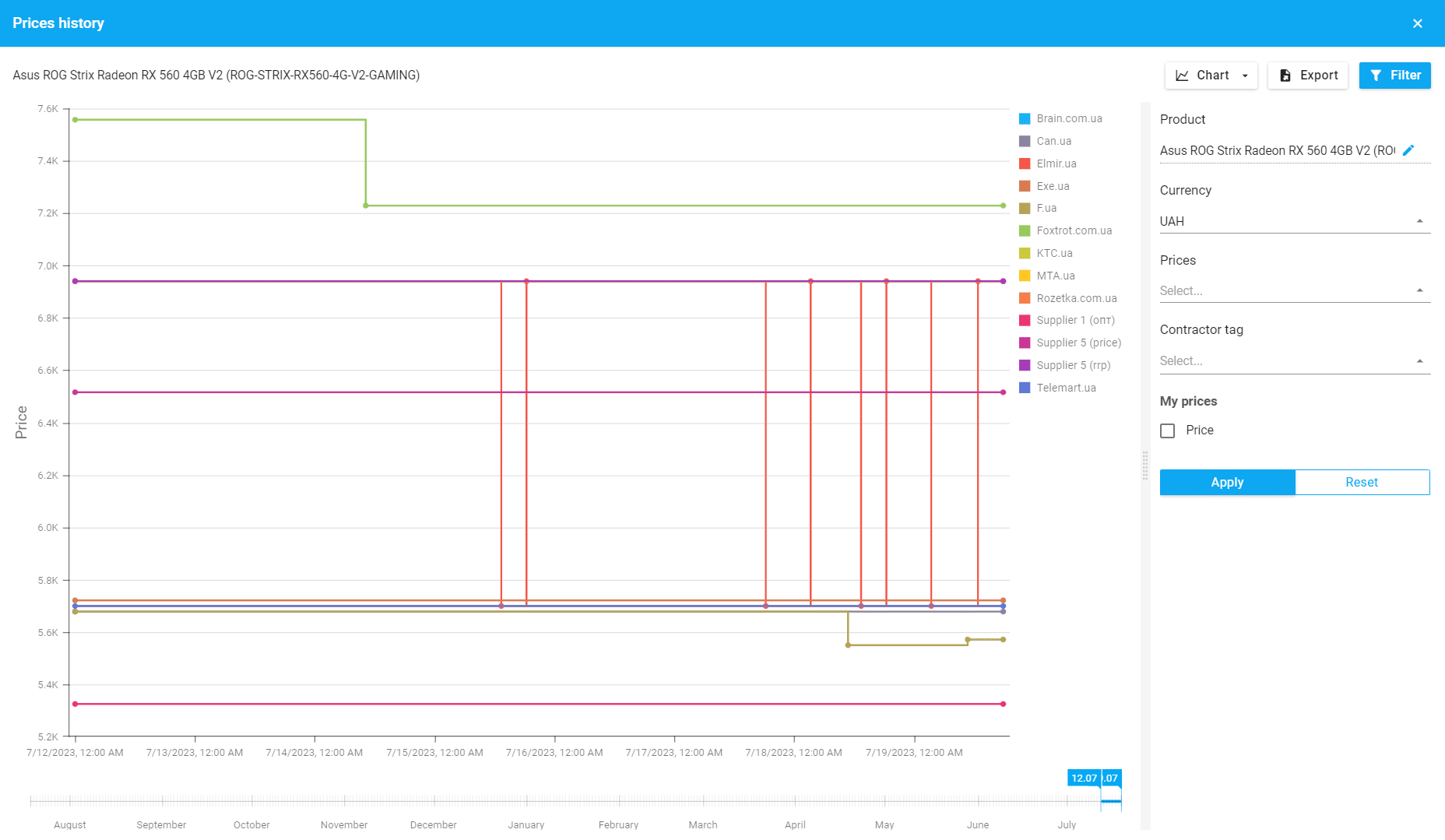Image resolution: width=1445 pixels, height=840 pixels.
Task: Open the Currency UAH dropdown
Action: (1294, 222)
